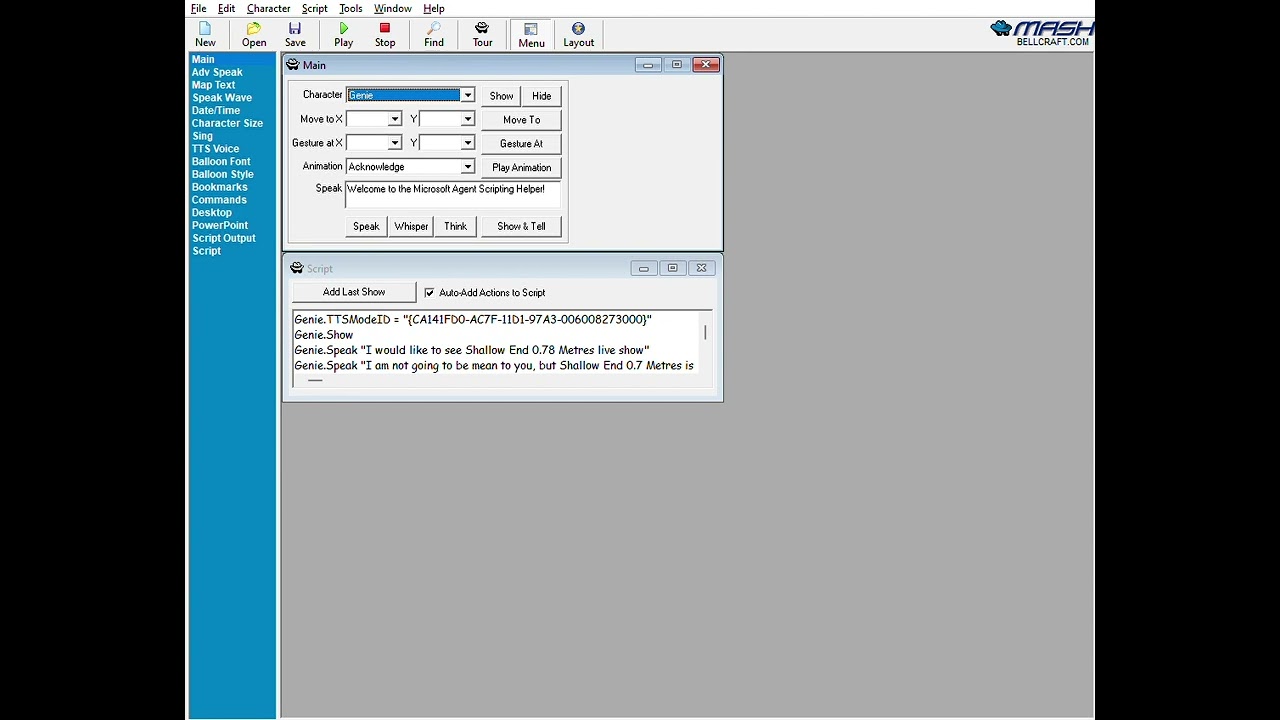
Task: Click the Gesture At button
Action: point(521,144)
